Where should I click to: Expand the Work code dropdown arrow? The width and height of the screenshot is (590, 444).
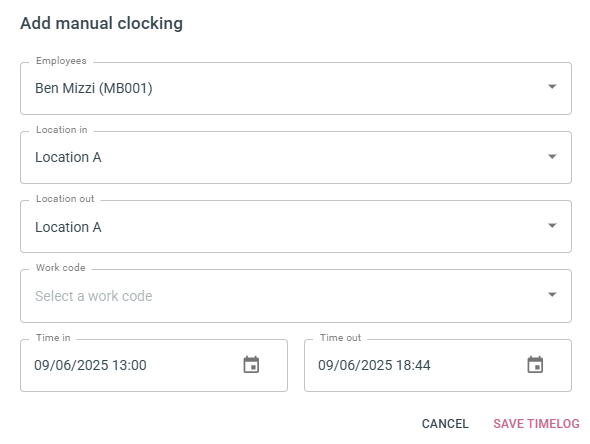click(x=552, y=295)
